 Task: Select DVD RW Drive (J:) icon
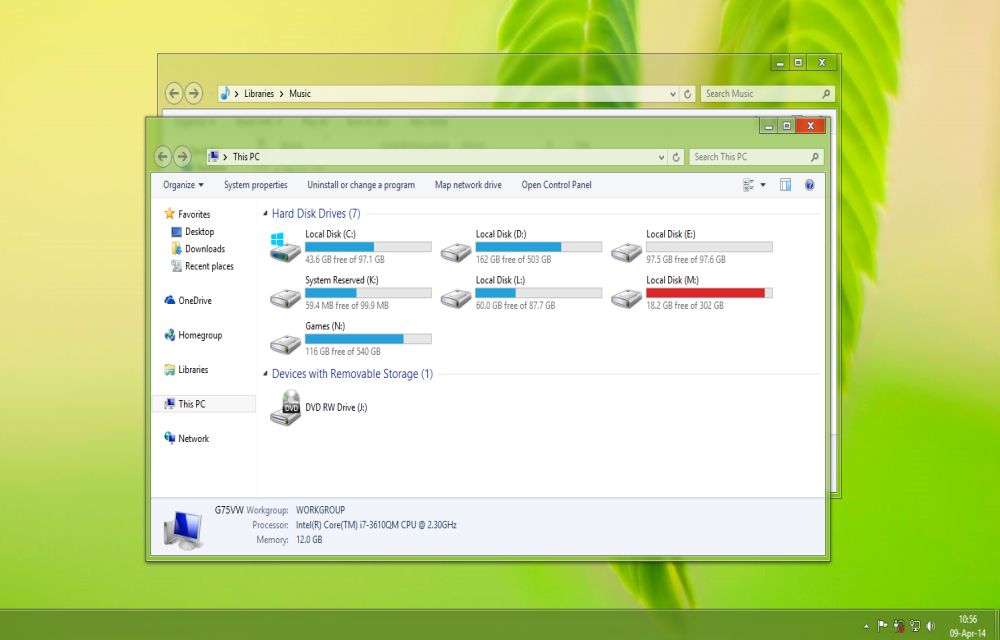tap(285, 408)
